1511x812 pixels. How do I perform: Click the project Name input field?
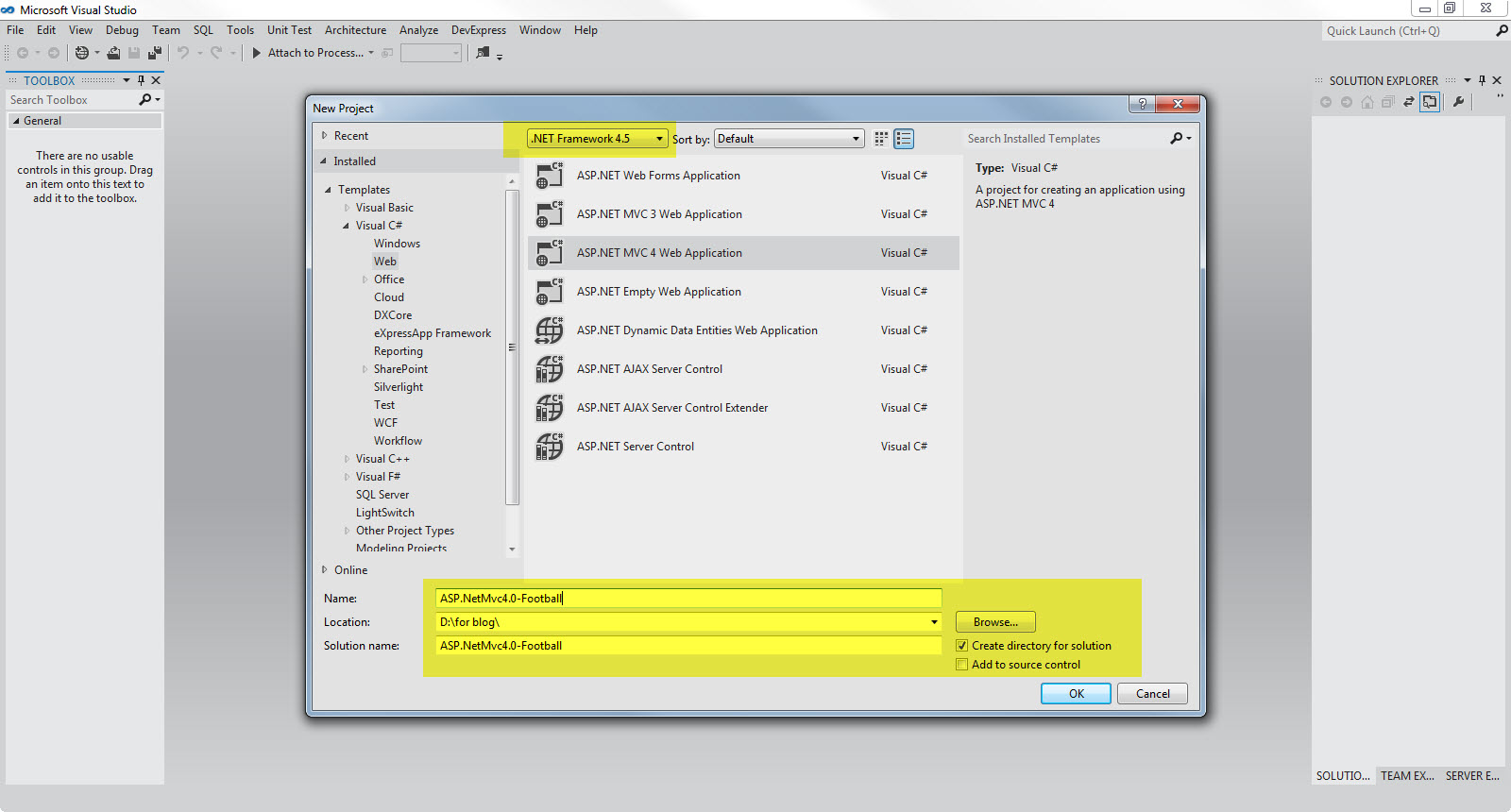[x=688, y=599]
